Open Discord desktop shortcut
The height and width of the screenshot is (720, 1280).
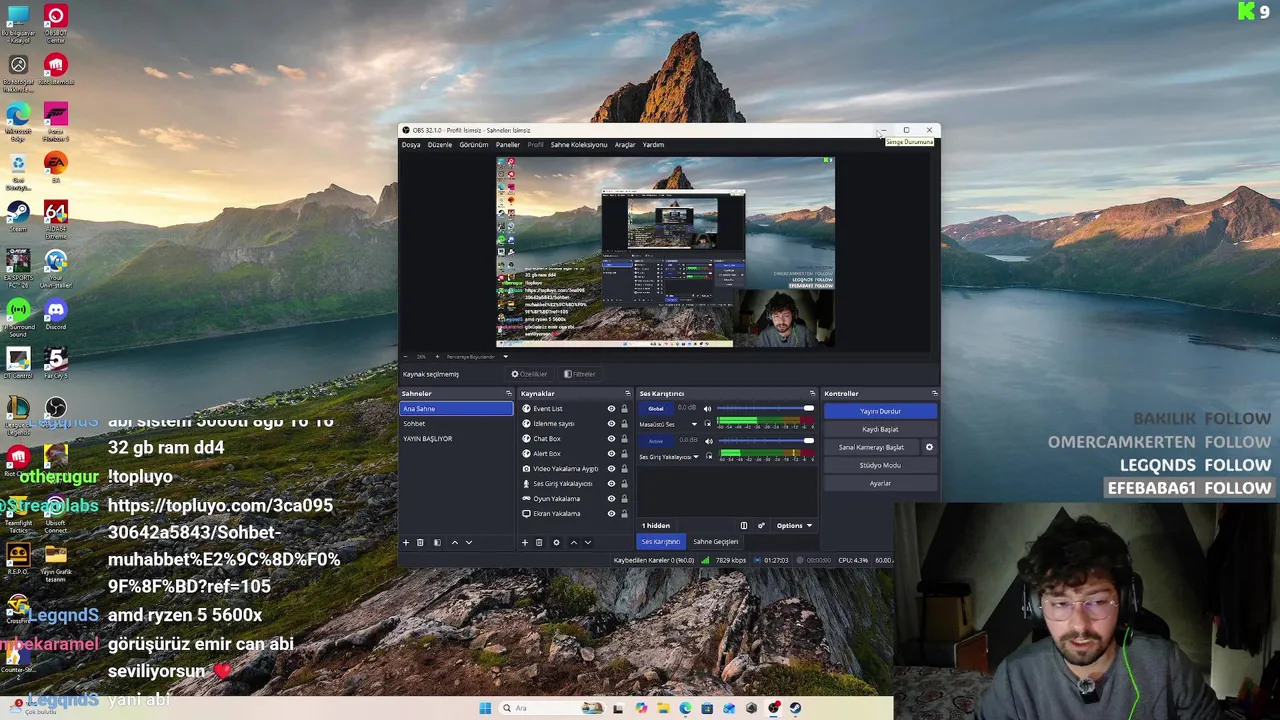click(56, 316)
